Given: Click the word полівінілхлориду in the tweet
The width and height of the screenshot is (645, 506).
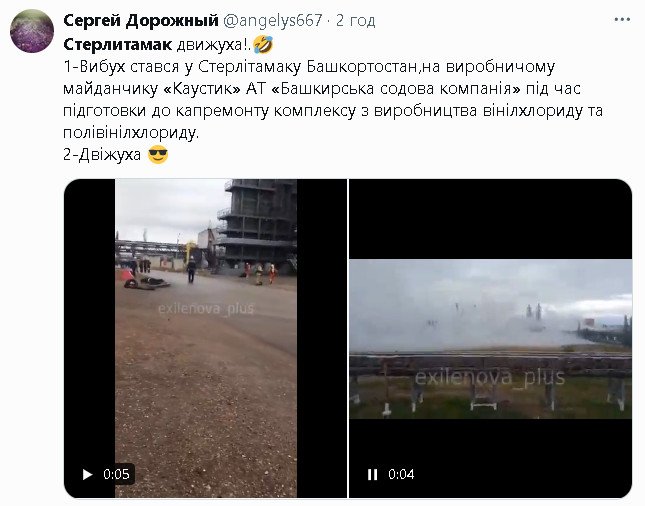Looking at the screenshot, I should click(x=131, y=132).
